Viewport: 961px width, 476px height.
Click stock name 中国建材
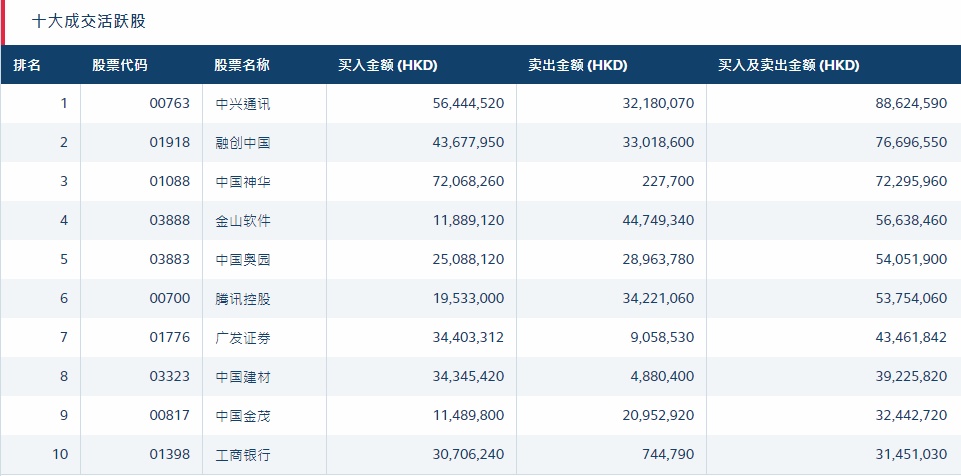click(x=243, y=377)
